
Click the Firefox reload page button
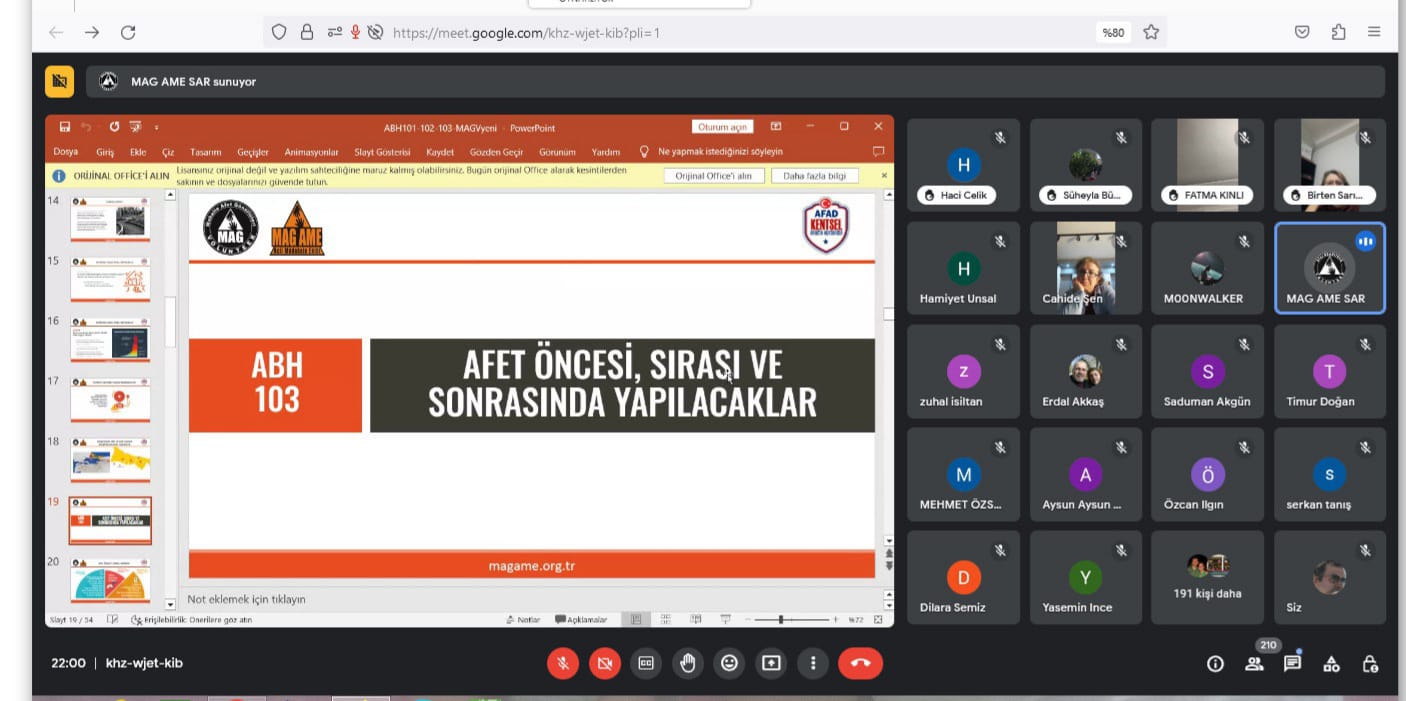point(128,32)
